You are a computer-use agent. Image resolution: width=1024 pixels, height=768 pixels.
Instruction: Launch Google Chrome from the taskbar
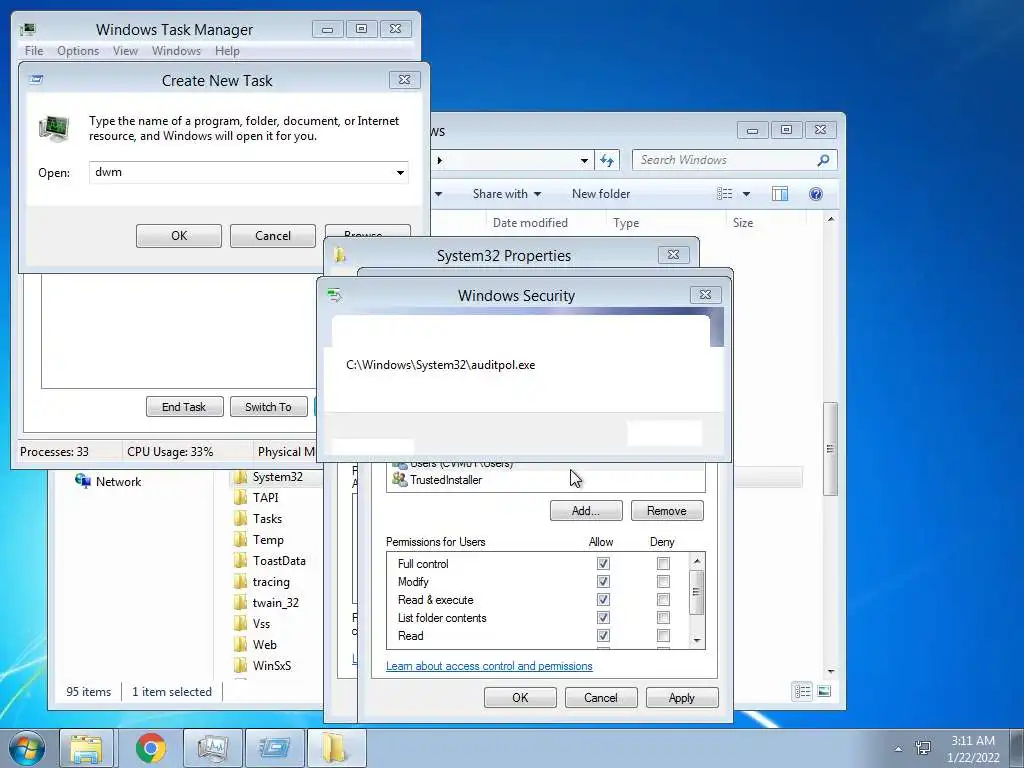151,748
